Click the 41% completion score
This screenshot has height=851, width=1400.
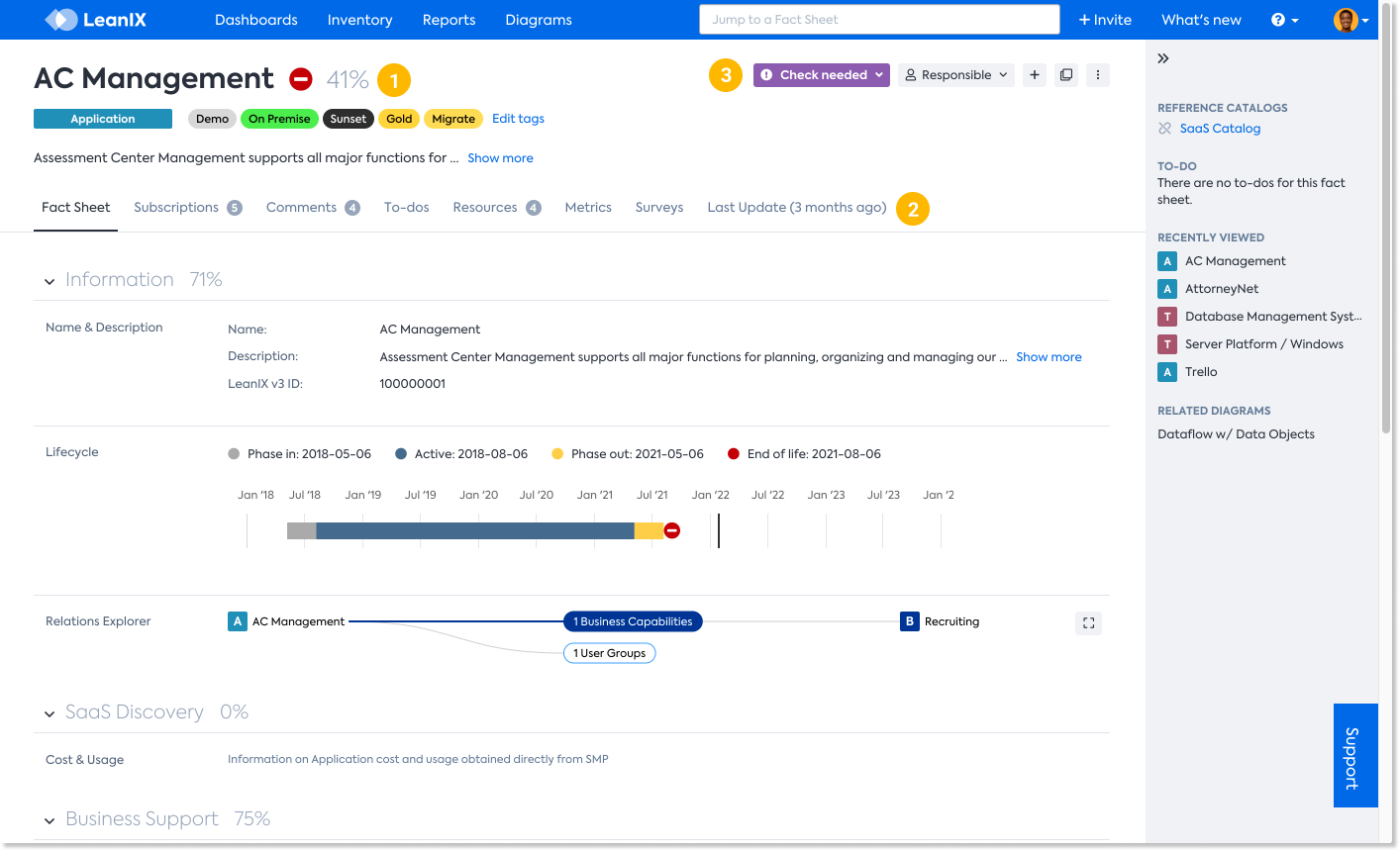click(x=348, y=79)
